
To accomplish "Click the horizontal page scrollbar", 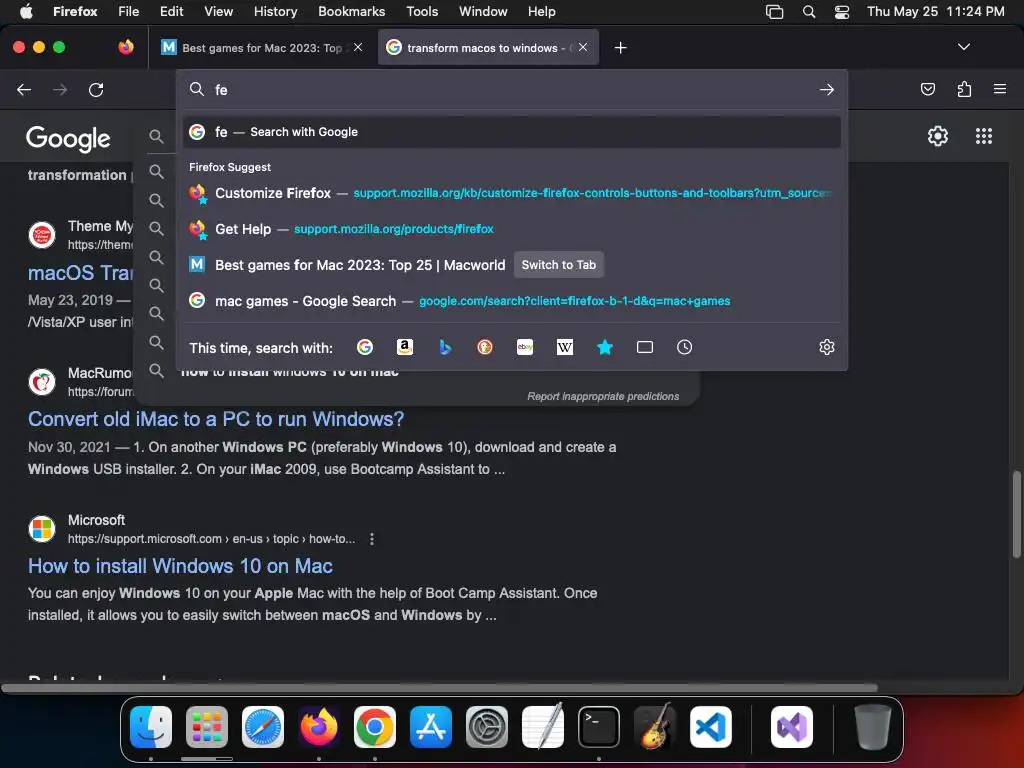I will (x=440, y=688).
